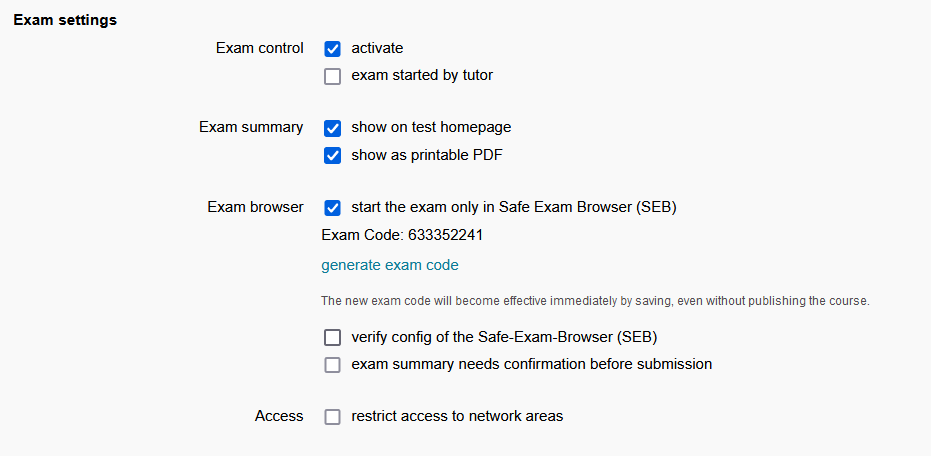Click the Exam browser field label

click(255, 208)
